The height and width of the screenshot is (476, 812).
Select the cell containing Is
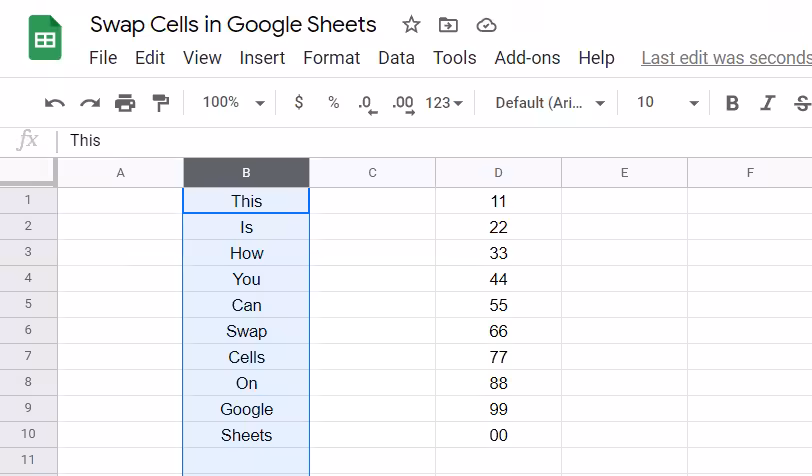pyautogui.click(x=246, y=227)
